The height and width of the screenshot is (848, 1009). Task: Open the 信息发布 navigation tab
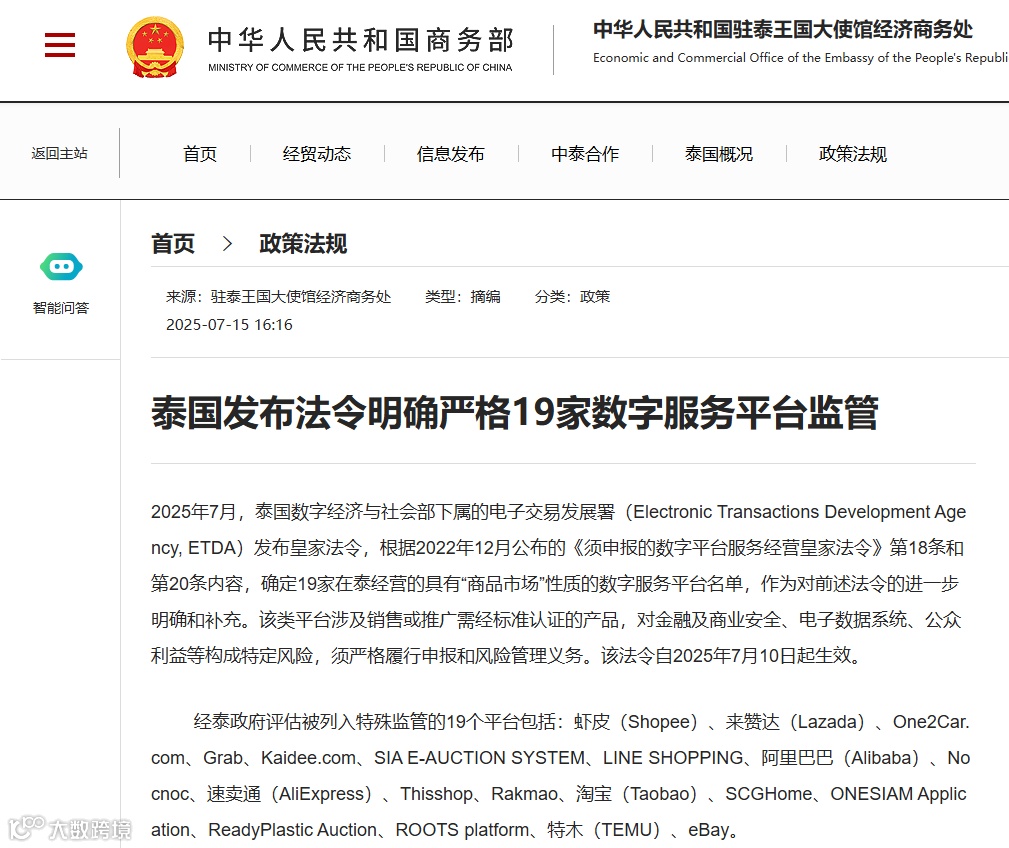click(x=450, y=154)
